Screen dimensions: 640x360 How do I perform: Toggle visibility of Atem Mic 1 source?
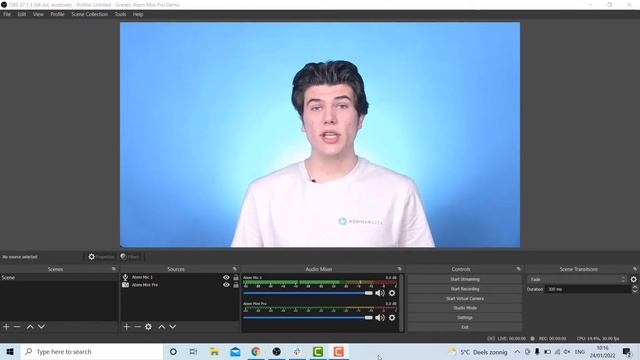click(226, 277)
